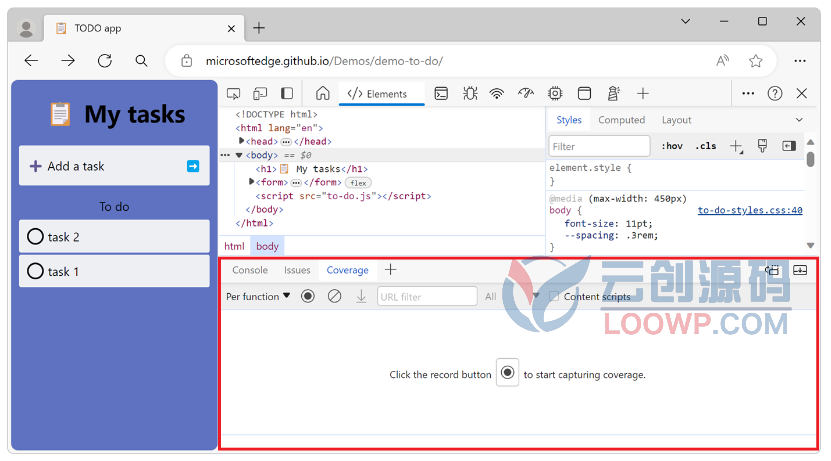
Task: Collapse the body element node
Action: coord(239,155)
